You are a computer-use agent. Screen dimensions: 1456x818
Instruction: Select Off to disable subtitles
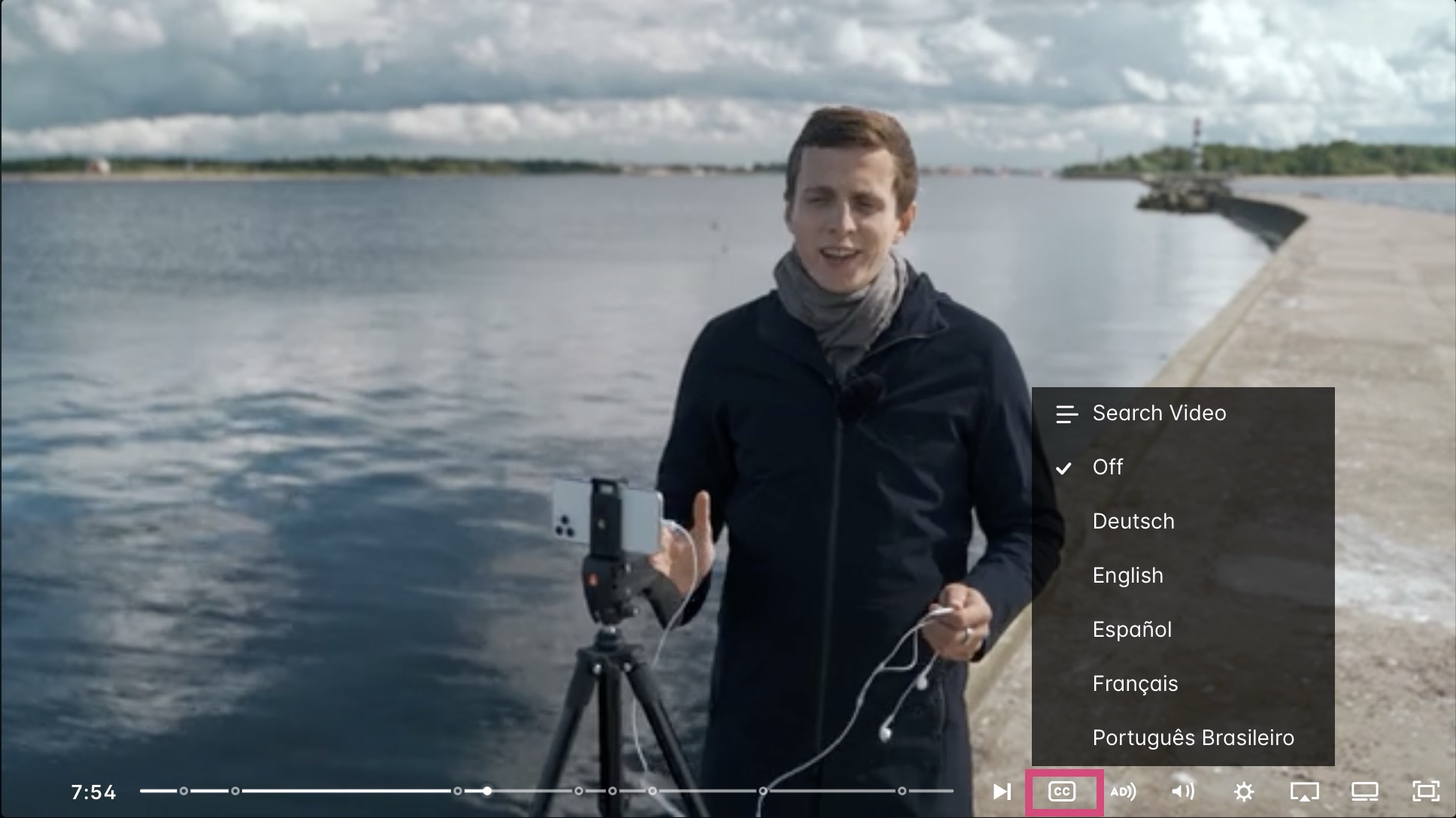1108,468
